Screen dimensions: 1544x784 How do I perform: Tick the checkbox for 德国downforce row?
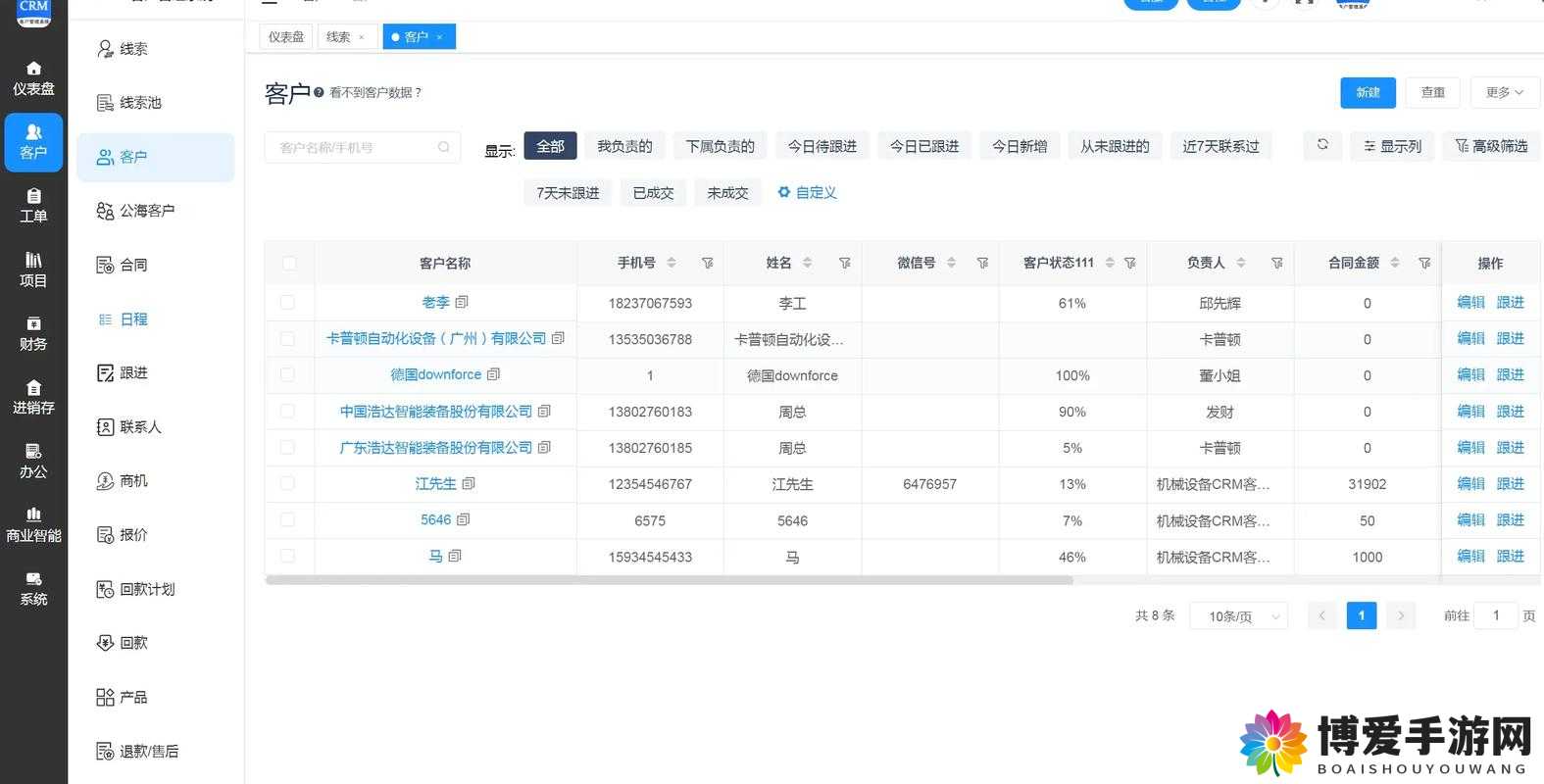pos(287,374)
